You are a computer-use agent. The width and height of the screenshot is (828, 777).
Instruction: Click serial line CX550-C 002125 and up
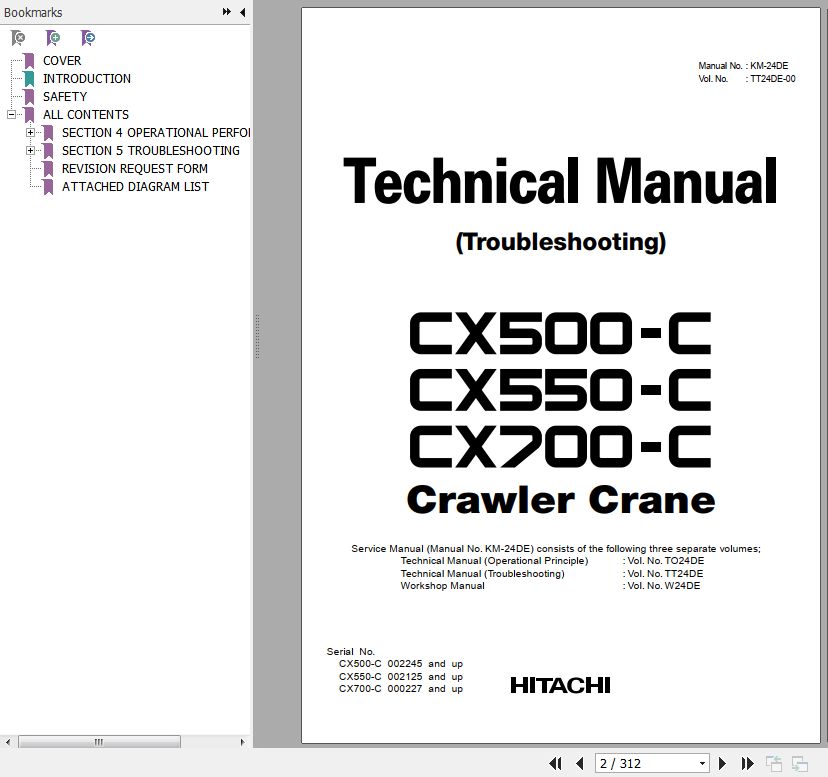[401, 677]
